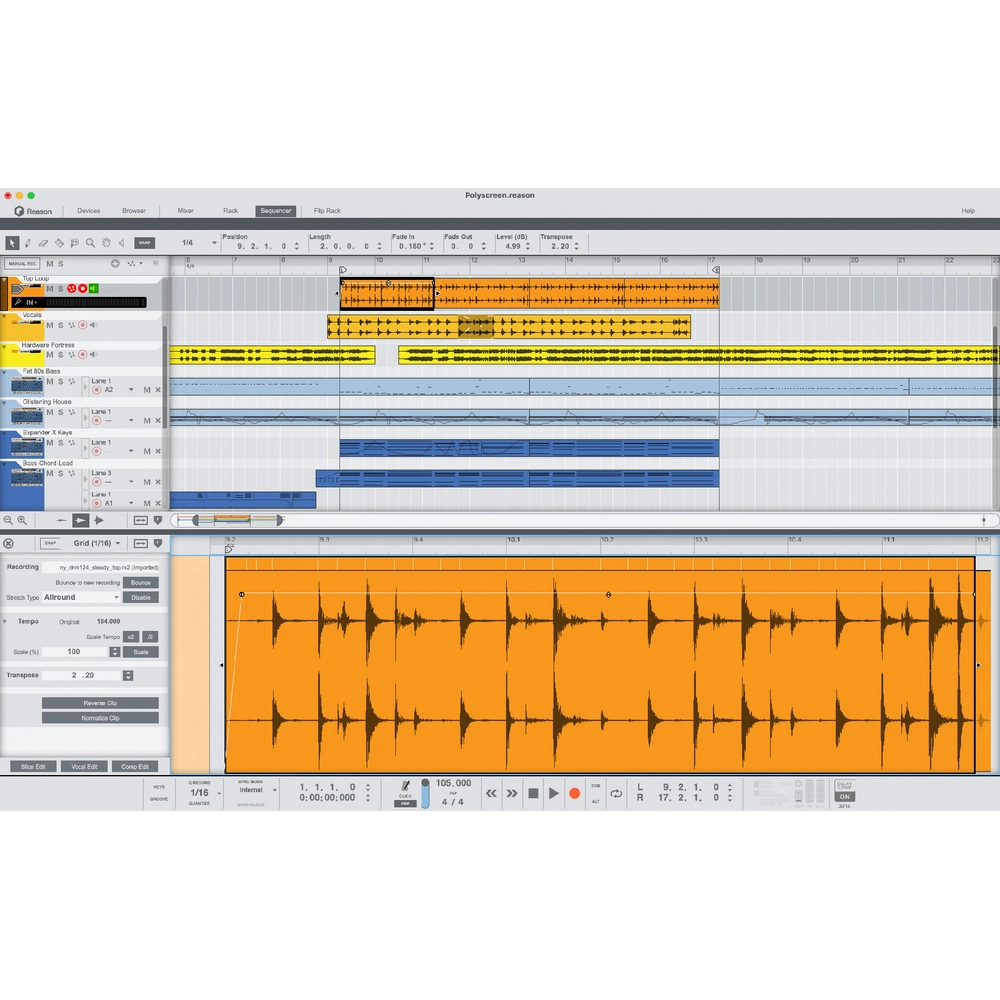The width and height of the screenshot is (1000, 1000).
Task: Switch to Vocal Edit mode
Action: [84, 767]
